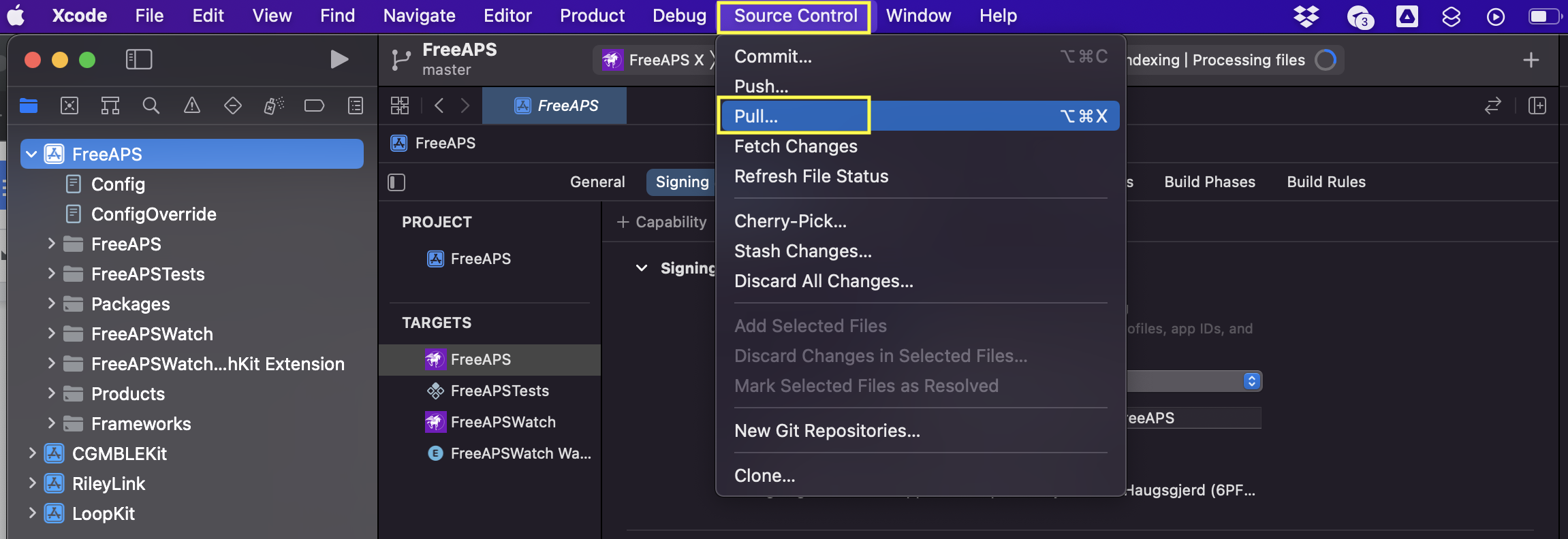Toggle the project and targets list sidebar icon
The width and height of the screenshot is (1568, 539).
(x=396, y=182)
